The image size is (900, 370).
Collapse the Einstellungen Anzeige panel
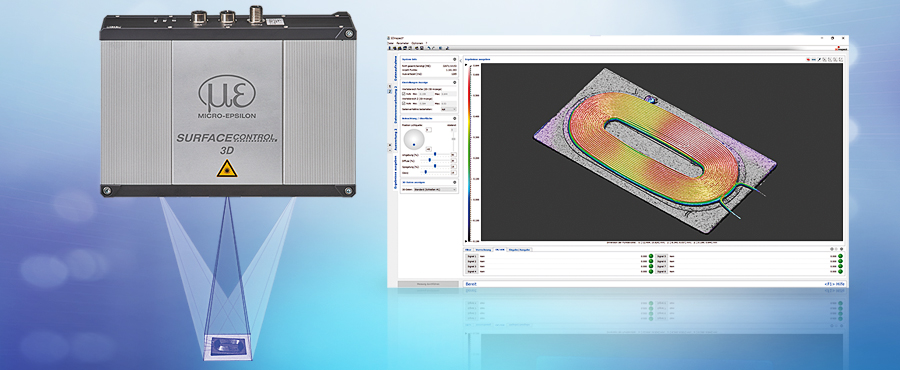tap(455, 82)
